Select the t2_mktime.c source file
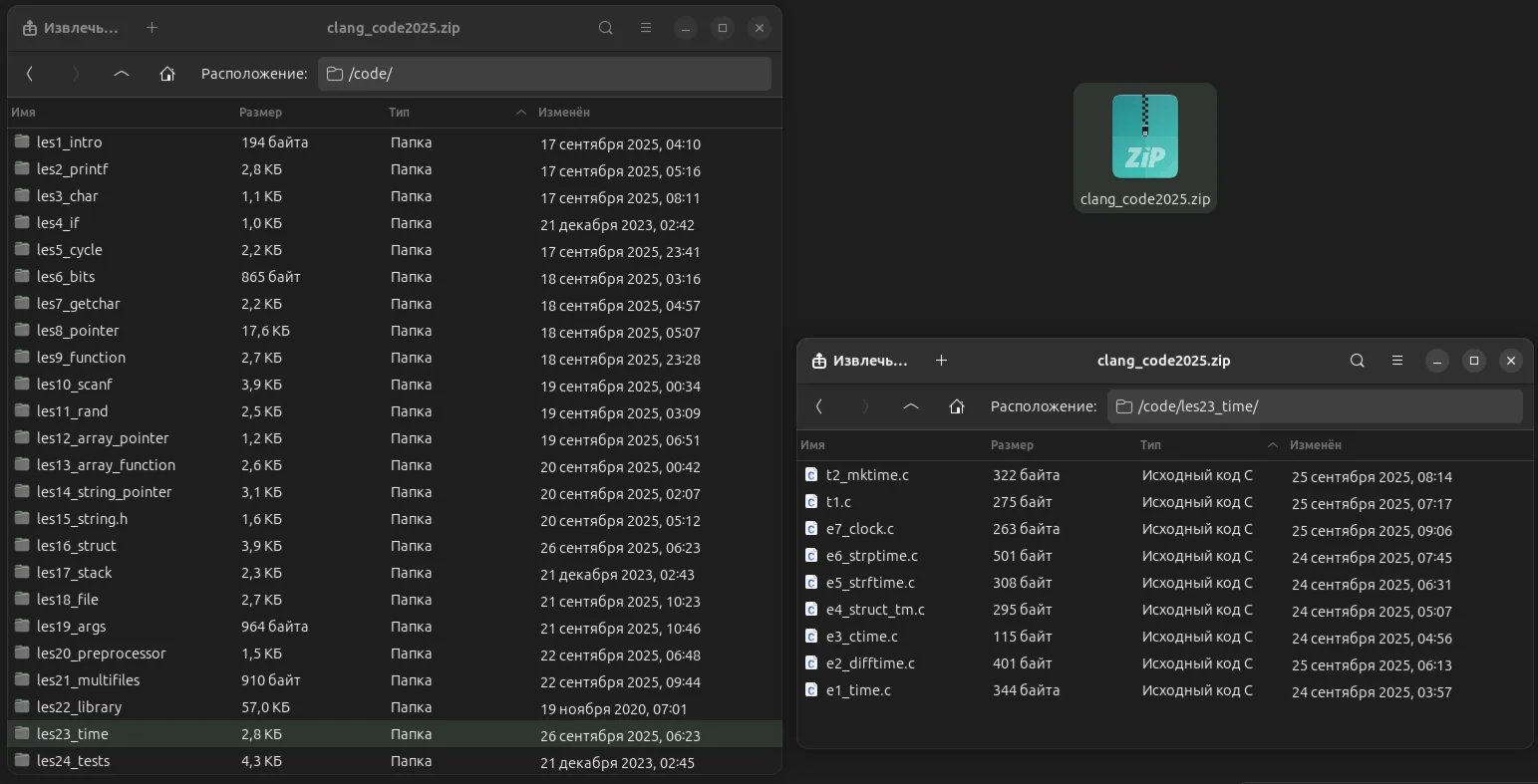 click(x=867, y=475)
